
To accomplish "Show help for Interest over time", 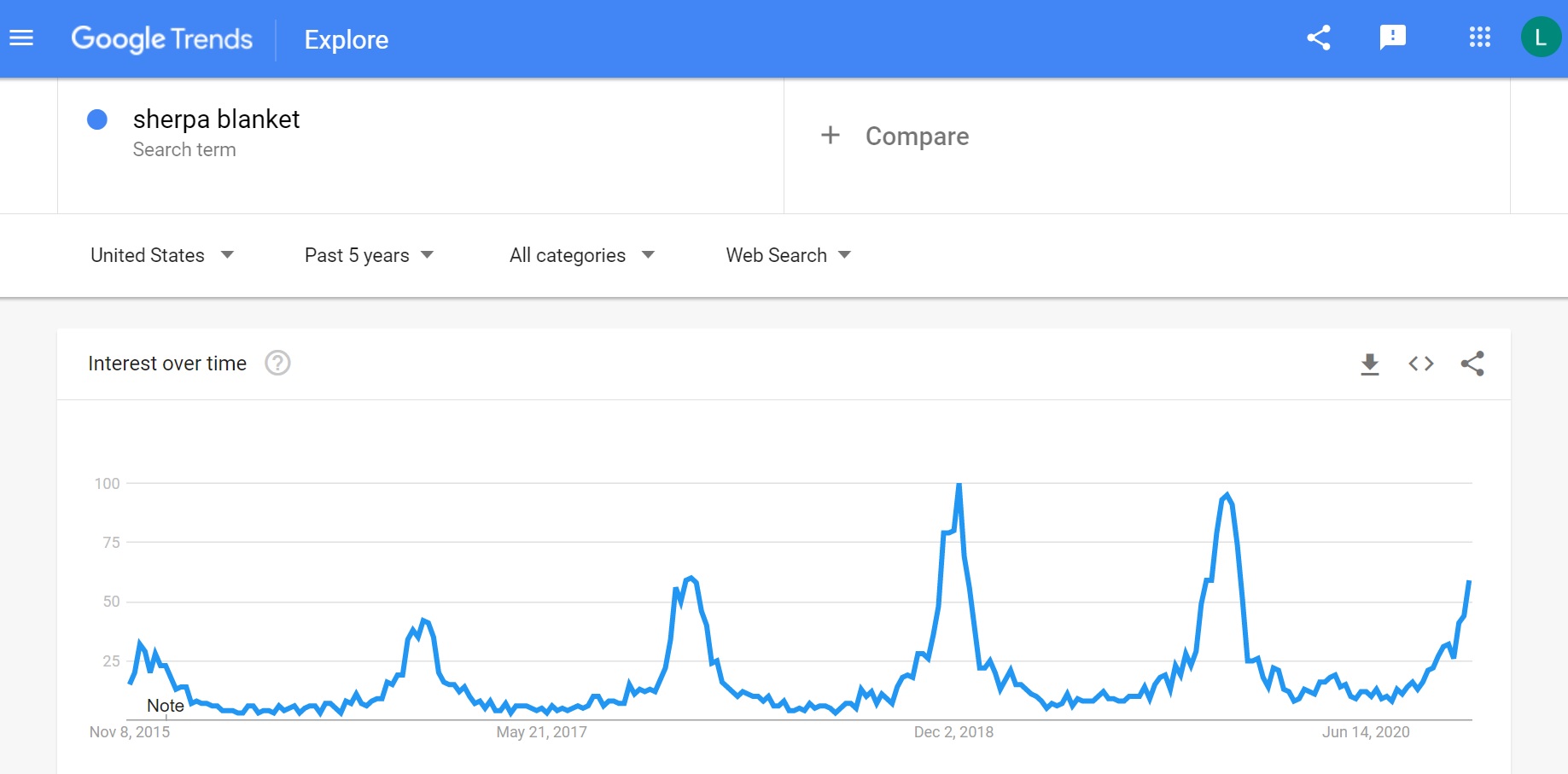I will pyautogui.click(x=277, y=364).
